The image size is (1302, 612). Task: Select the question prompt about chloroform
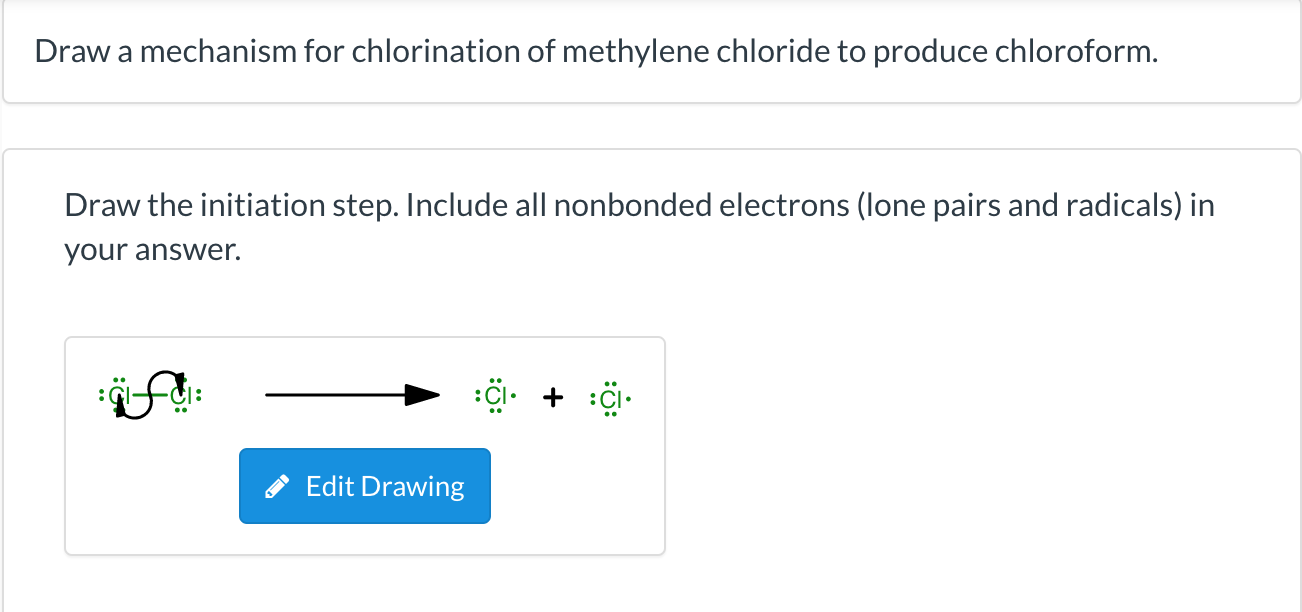[596, 51]
